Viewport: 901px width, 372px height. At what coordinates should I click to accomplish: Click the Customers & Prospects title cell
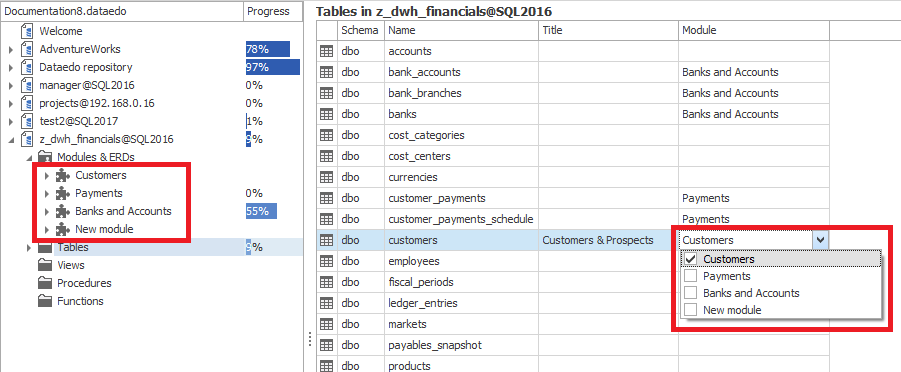(x=608, y=240)
